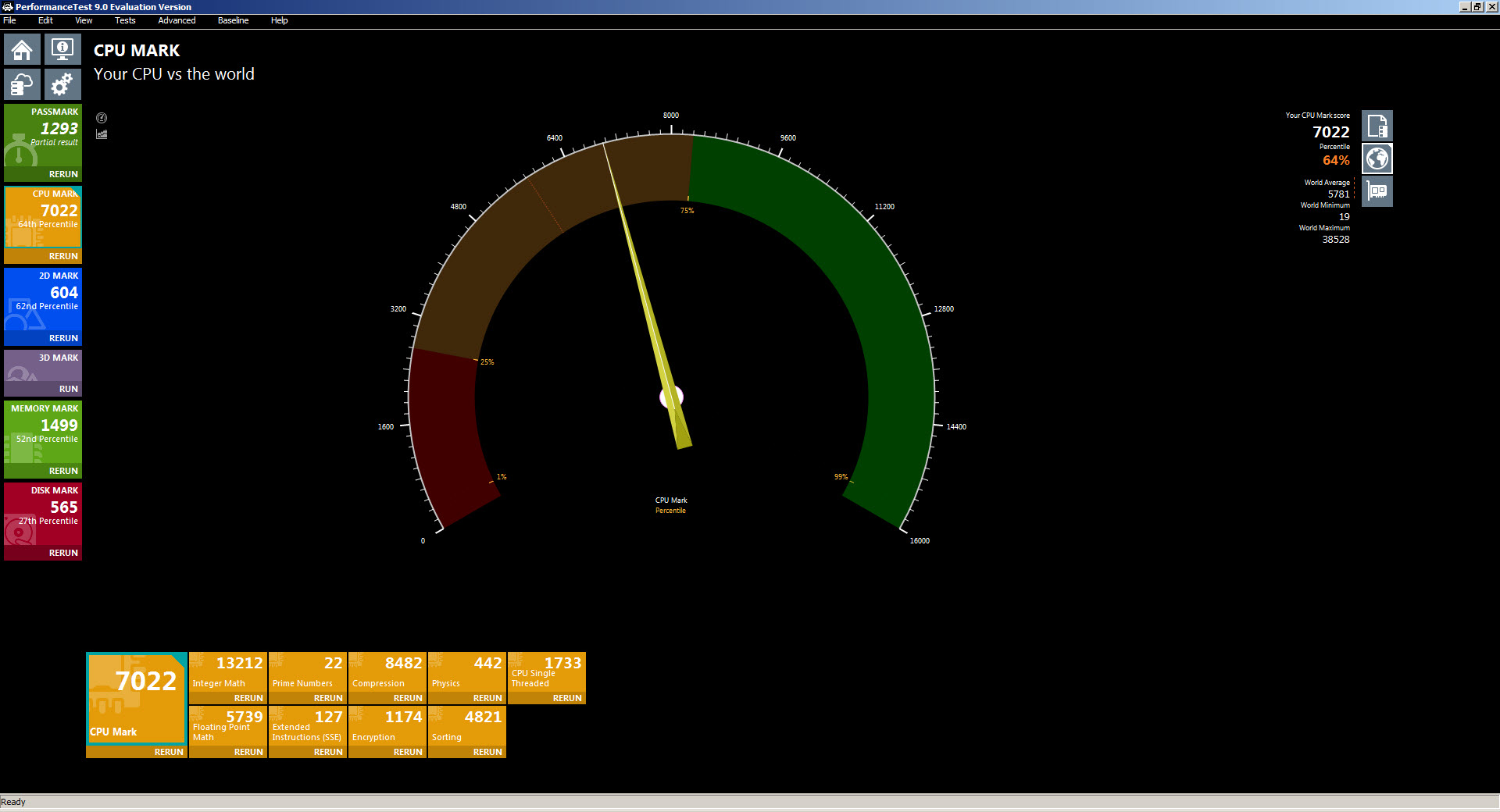Open the settings gears icon
This screenshot has width=1500, height=812.
tap(62, 84)
